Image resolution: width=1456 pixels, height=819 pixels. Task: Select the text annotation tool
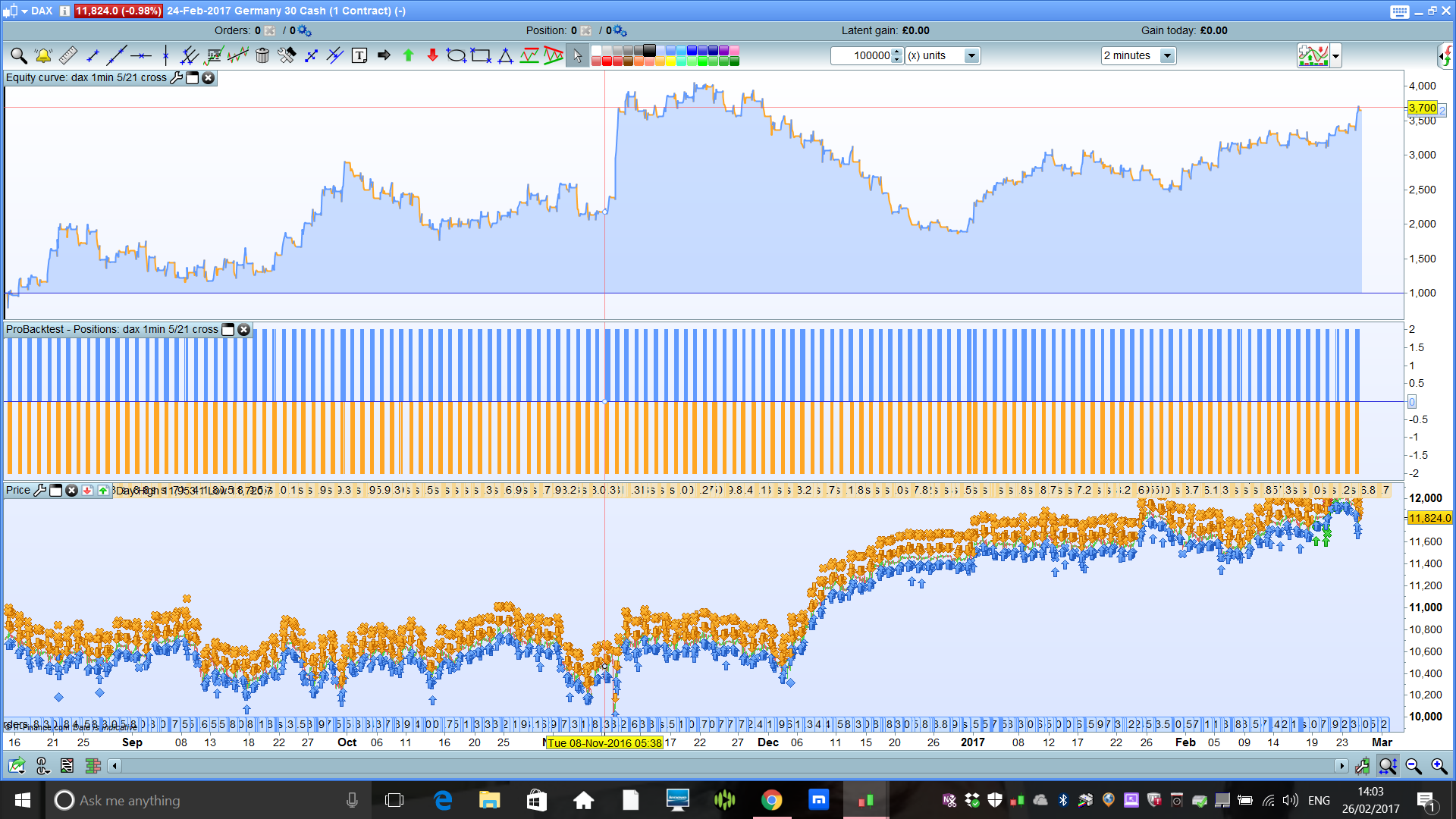[x=359, y=55]
